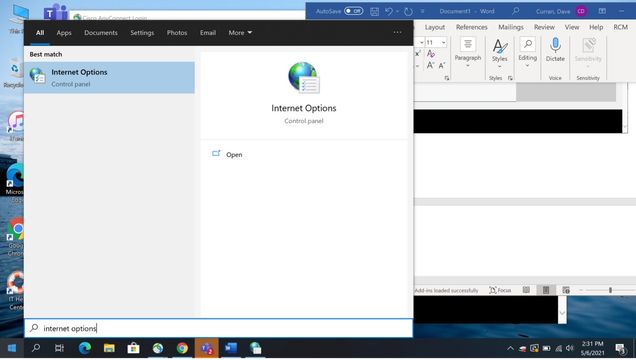The image size is (636, 360).
Task: Switch to Word from the taskbar
Action: [x=231, y=348]
